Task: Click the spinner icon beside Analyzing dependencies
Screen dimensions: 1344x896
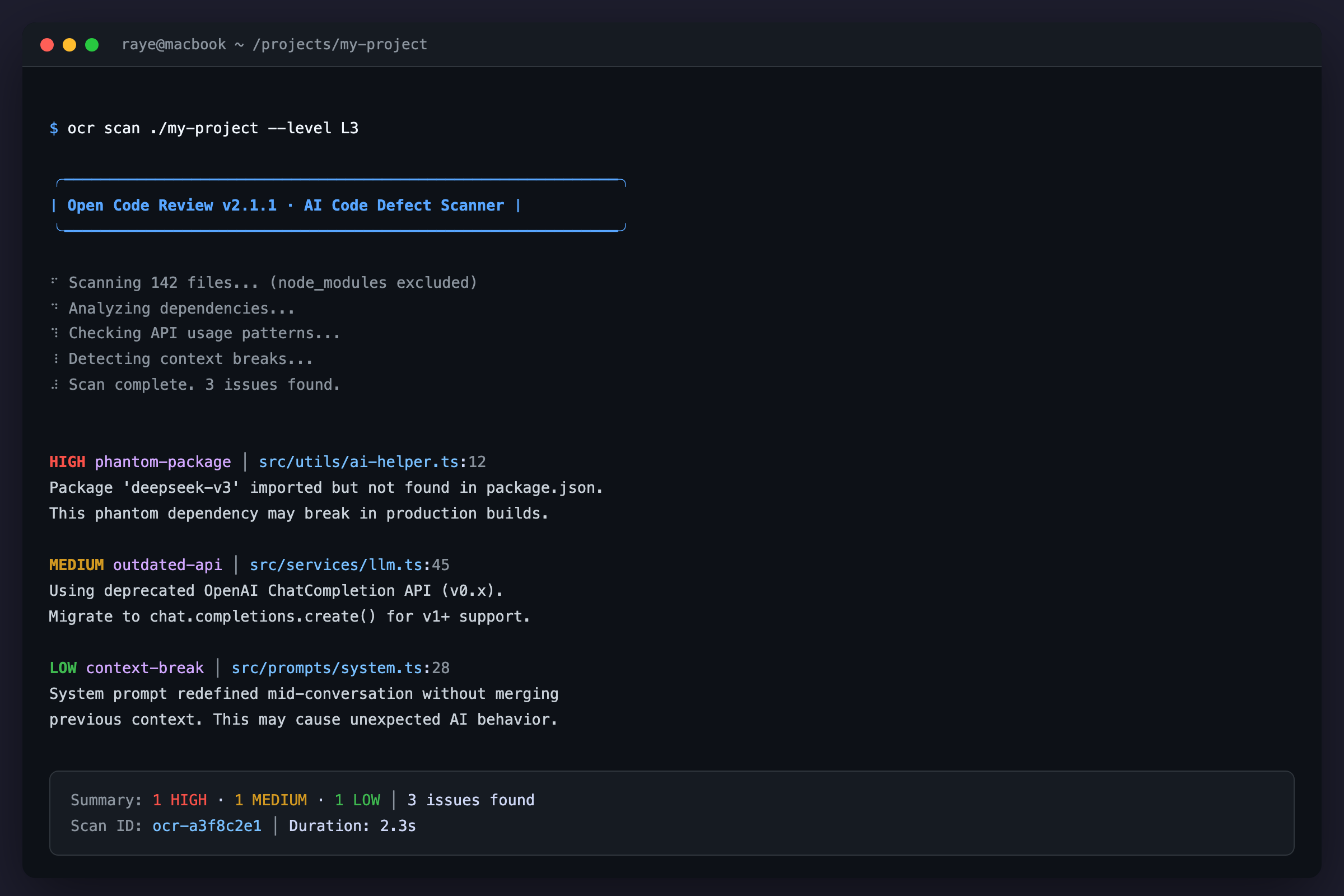Action: (x=55, y=307)
